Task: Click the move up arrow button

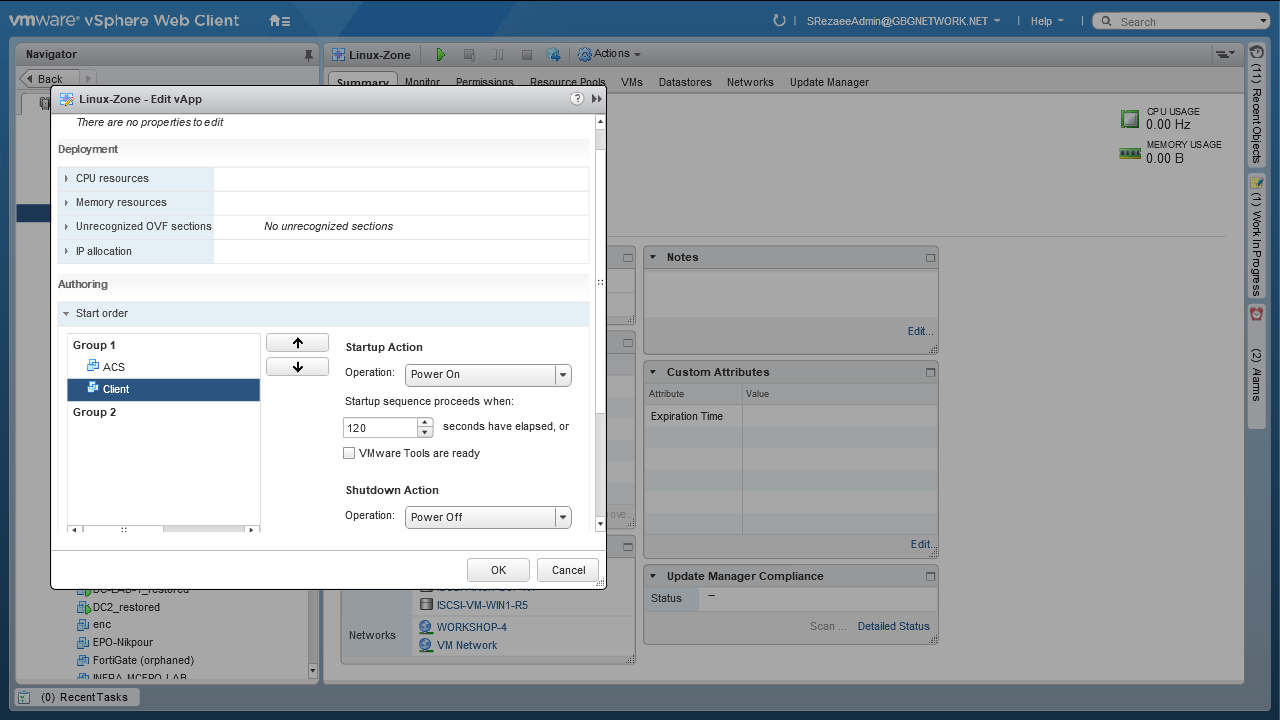Action: 297,343
